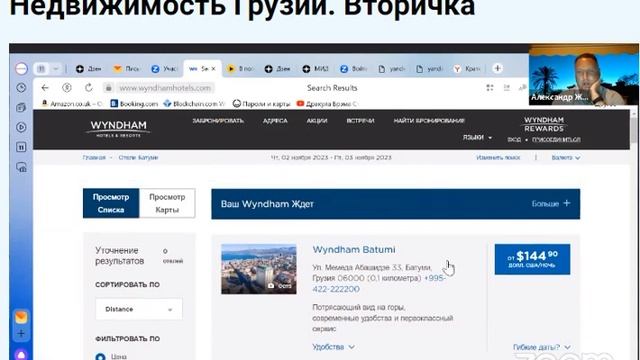The width and height of the screenshot is (640, 360).
Task: Click the padlock site security icon
Action: [108, 88]
